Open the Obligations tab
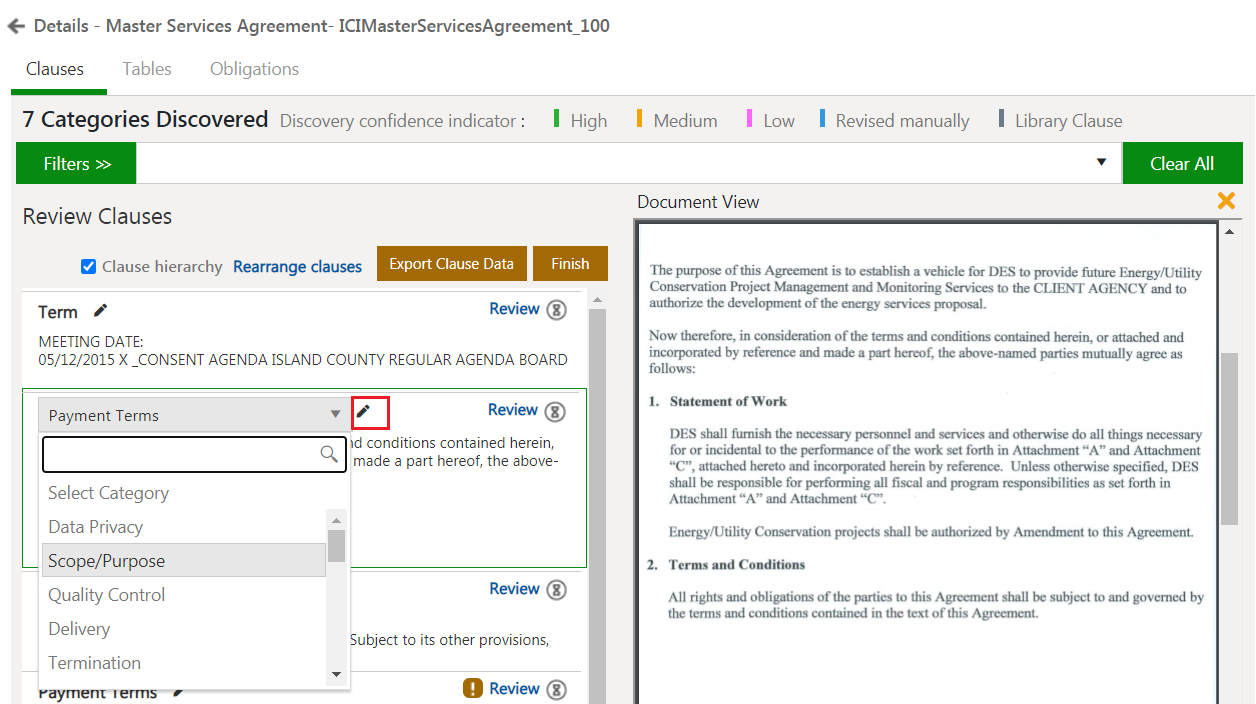Viewport: 1256px width, 704px height. pyautogui.click(x=254, y=69)
